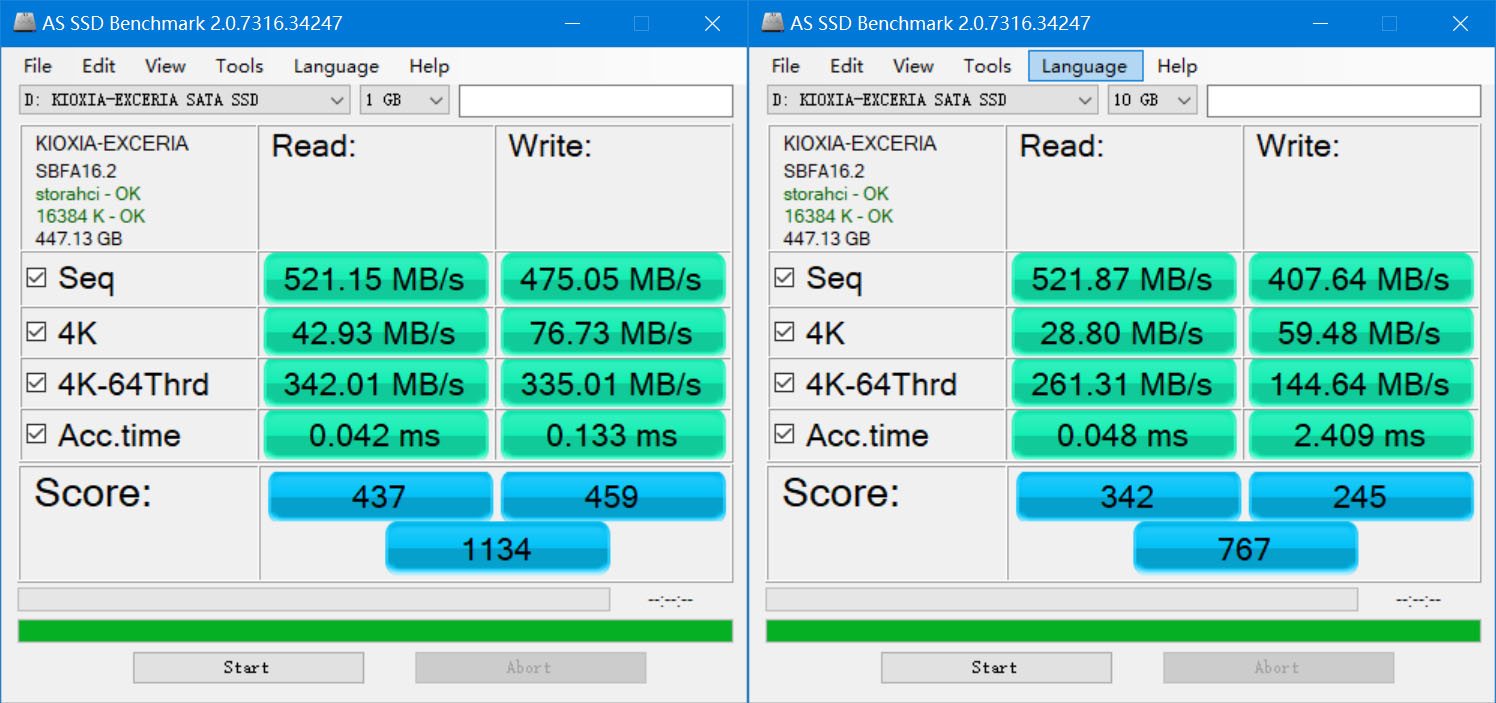Viewport: 1496px width, 703px height.
Task: Click the text field in left window
Action: pyautogui.click(x=596, y=100)
